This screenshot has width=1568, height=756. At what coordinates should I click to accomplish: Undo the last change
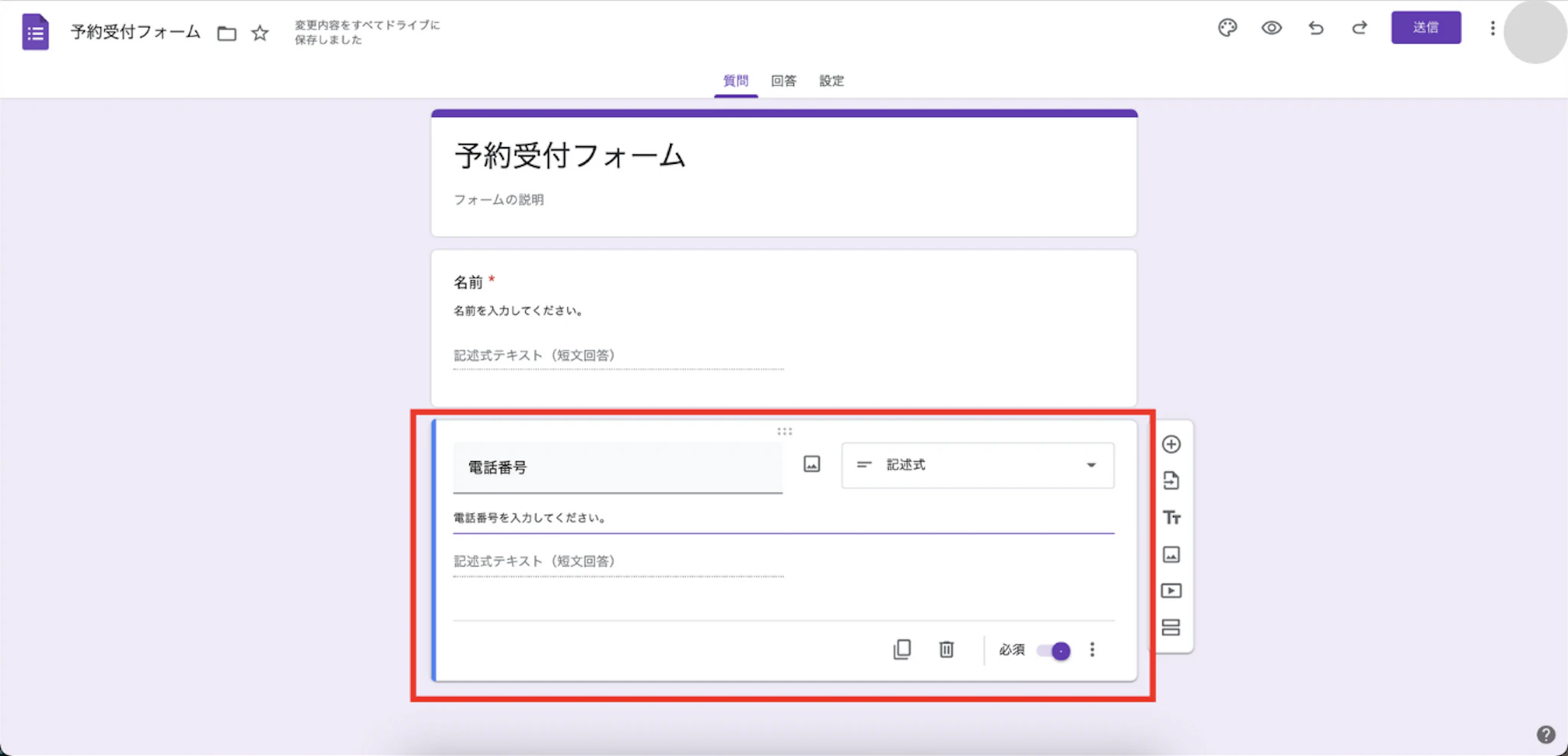pyautogui.click(x=1316, y=28)
